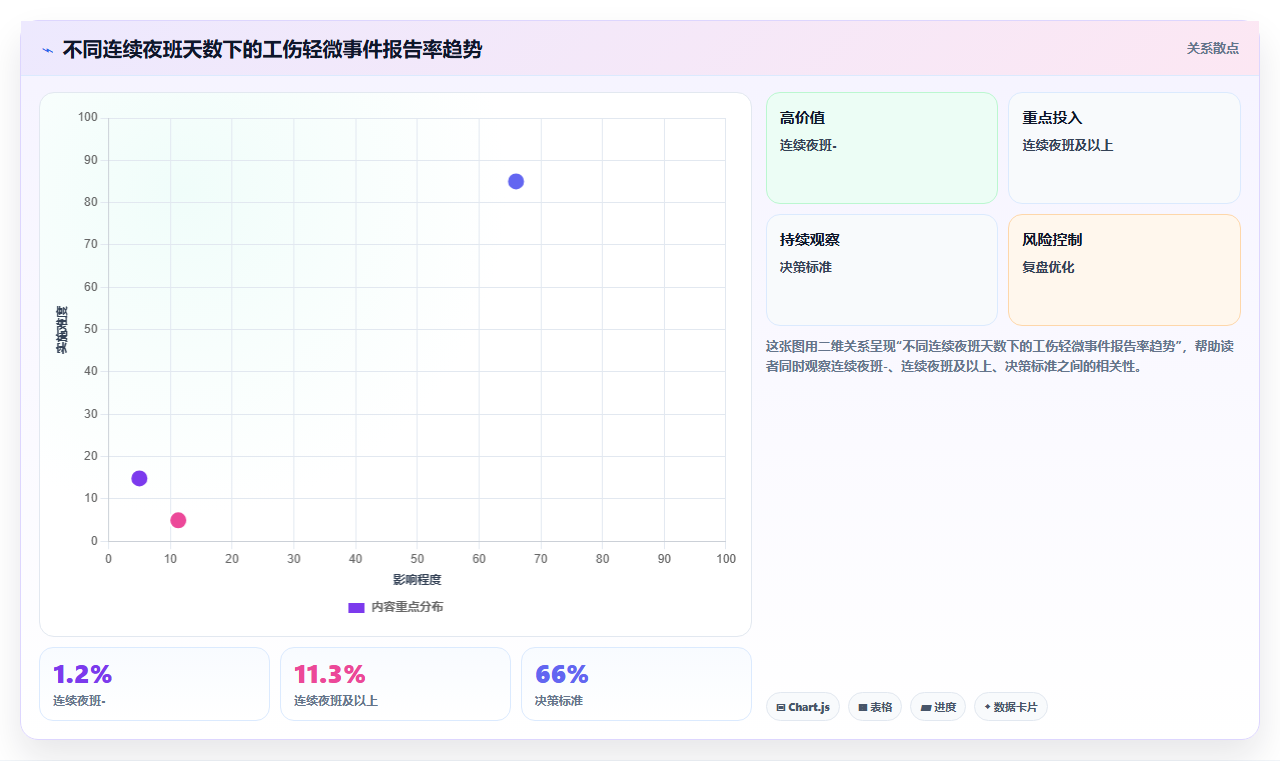Click 复盘优化 text in 风险控制 card

(x=1048, y=268)
